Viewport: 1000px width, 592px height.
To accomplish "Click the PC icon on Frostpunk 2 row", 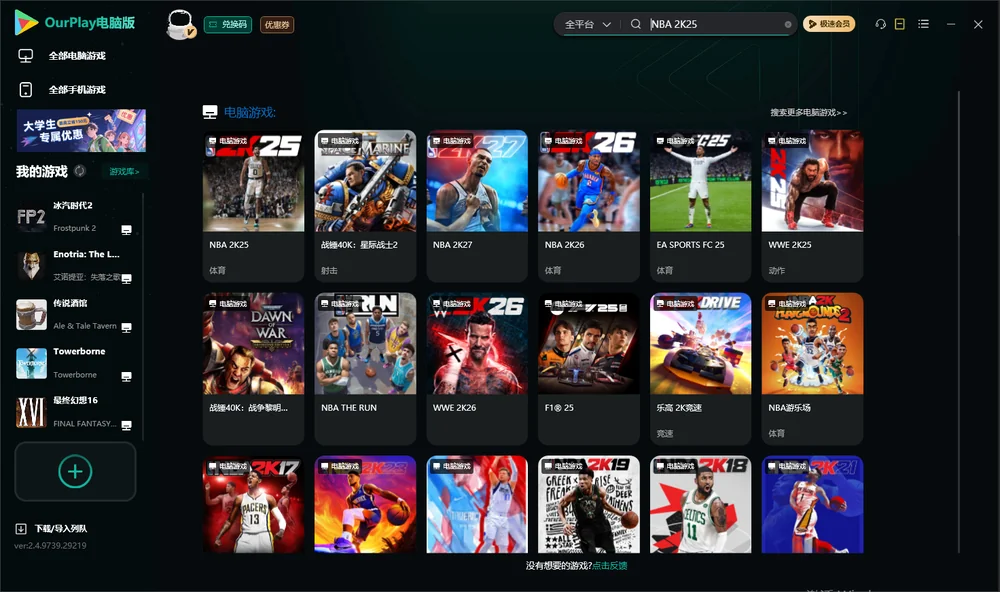I will tap(126, 230).
